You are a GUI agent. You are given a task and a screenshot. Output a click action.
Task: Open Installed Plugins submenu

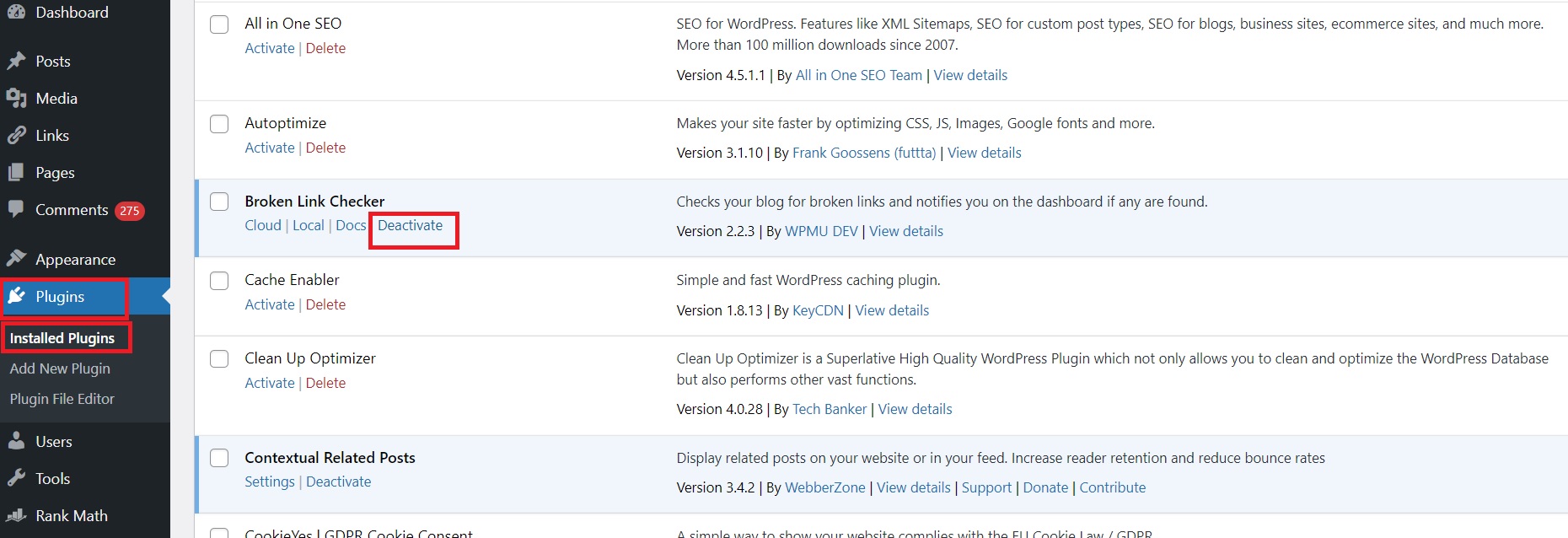point(62,338)
